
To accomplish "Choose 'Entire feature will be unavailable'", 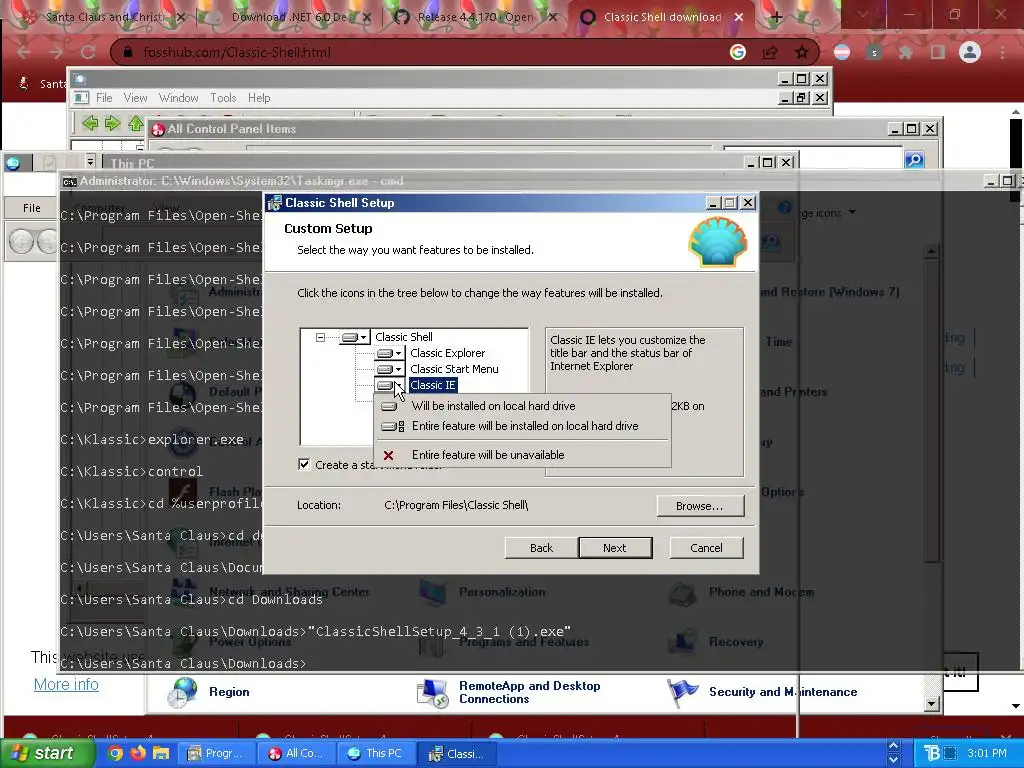I will [x=522, y=455].
